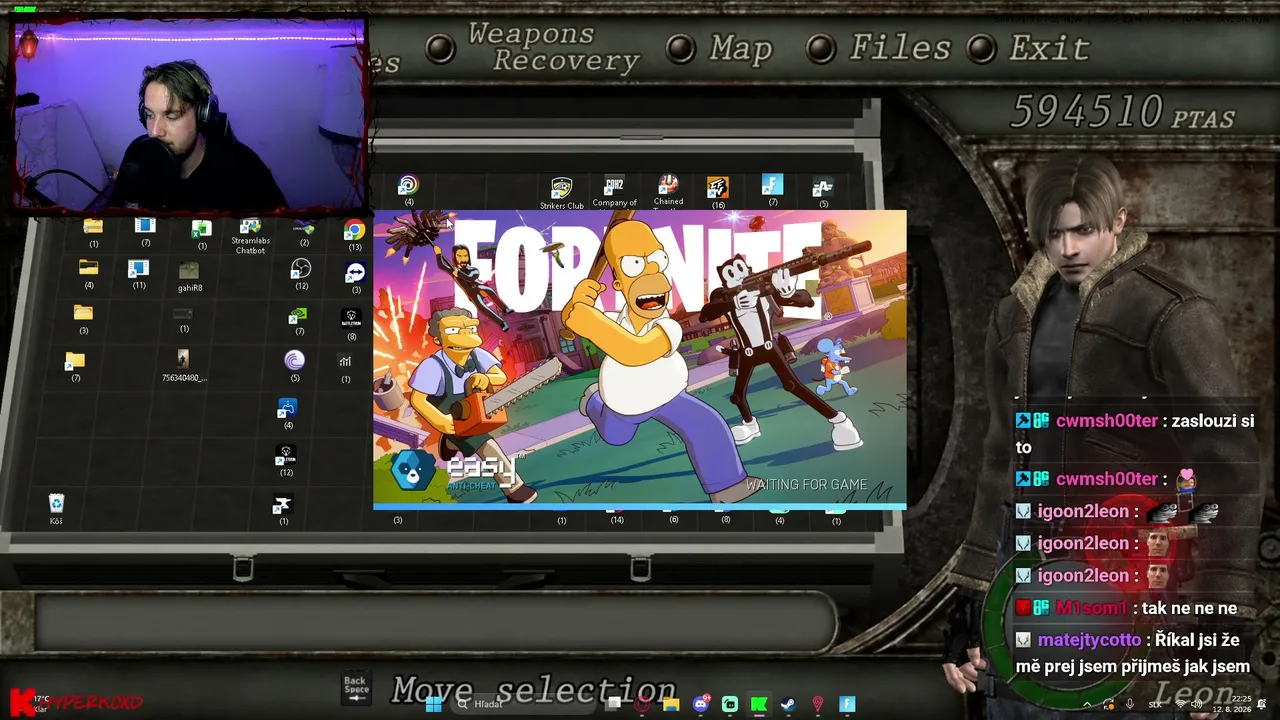Select the Map menu option
1280x720 pixels.
coord(741,48)
